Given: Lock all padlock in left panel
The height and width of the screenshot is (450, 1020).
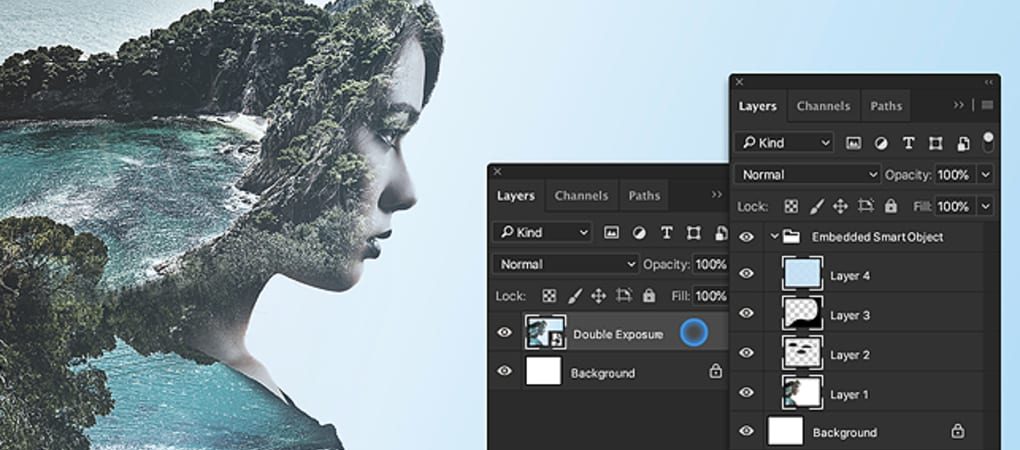Looking at the screenshot, I should [x=649, y=296].
